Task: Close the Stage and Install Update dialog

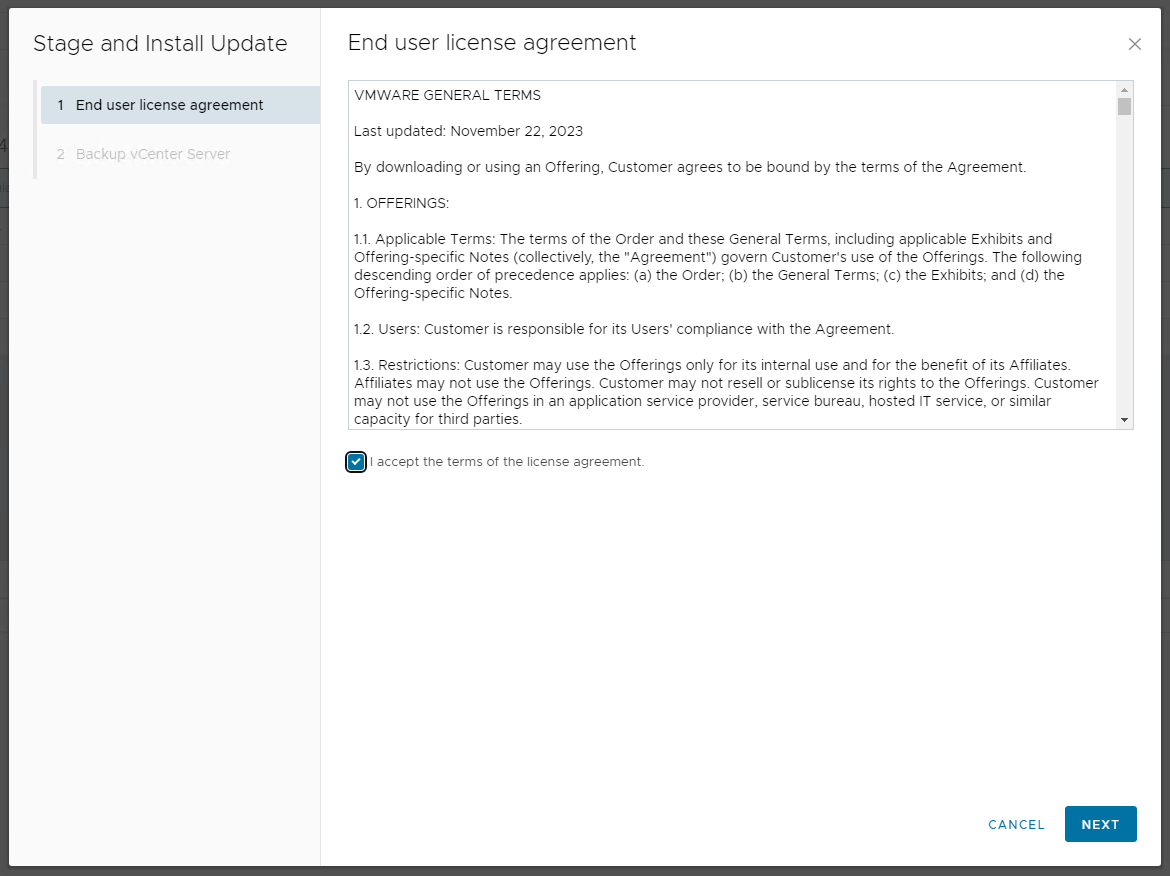Action: click(x=1135, y=44)
